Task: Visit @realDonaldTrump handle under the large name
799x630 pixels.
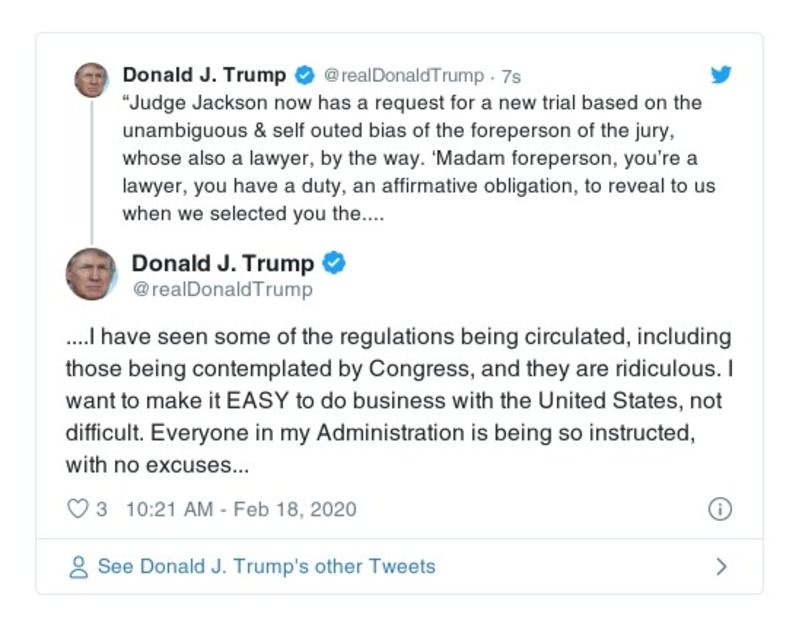Action: 222,290
